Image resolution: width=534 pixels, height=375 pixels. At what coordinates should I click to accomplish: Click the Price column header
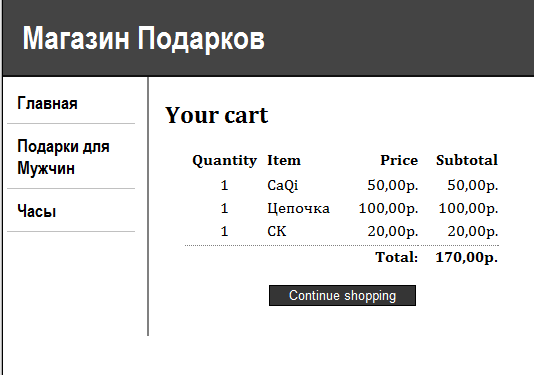[399, 160]
